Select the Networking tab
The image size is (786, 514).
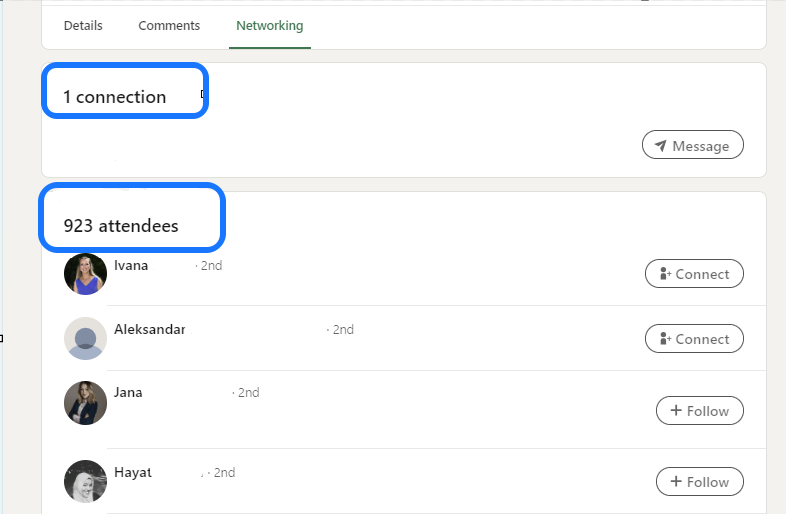coord(269,26)
